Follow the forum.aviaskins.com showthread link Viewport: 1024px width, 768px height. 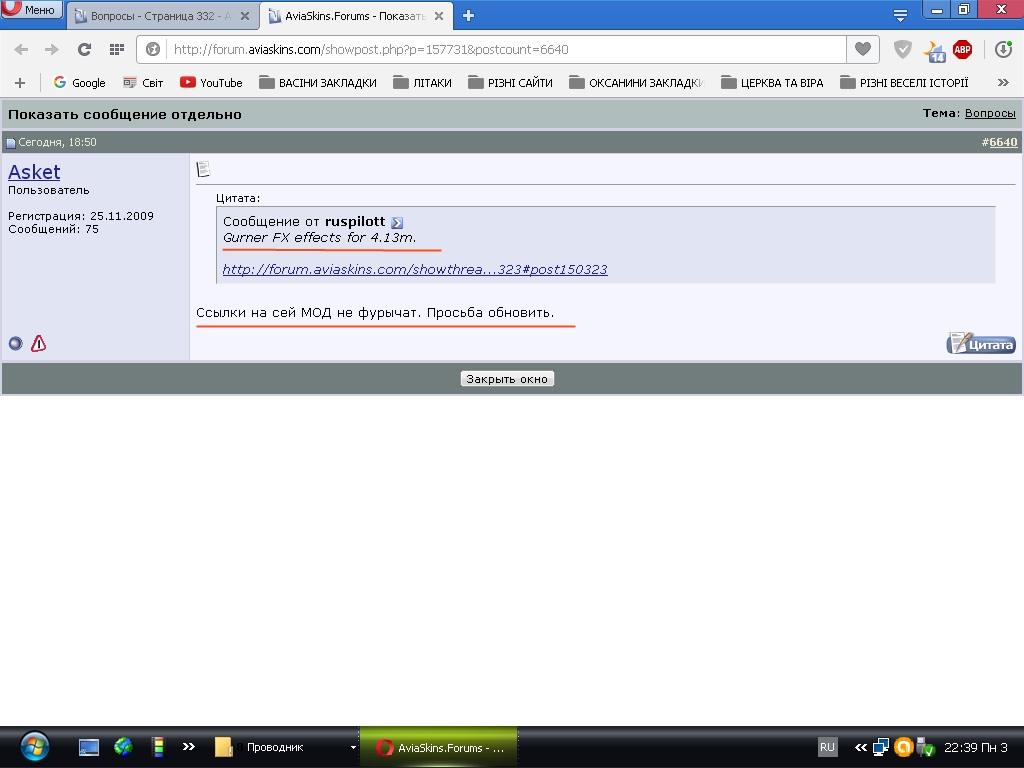tap(415, 269)
